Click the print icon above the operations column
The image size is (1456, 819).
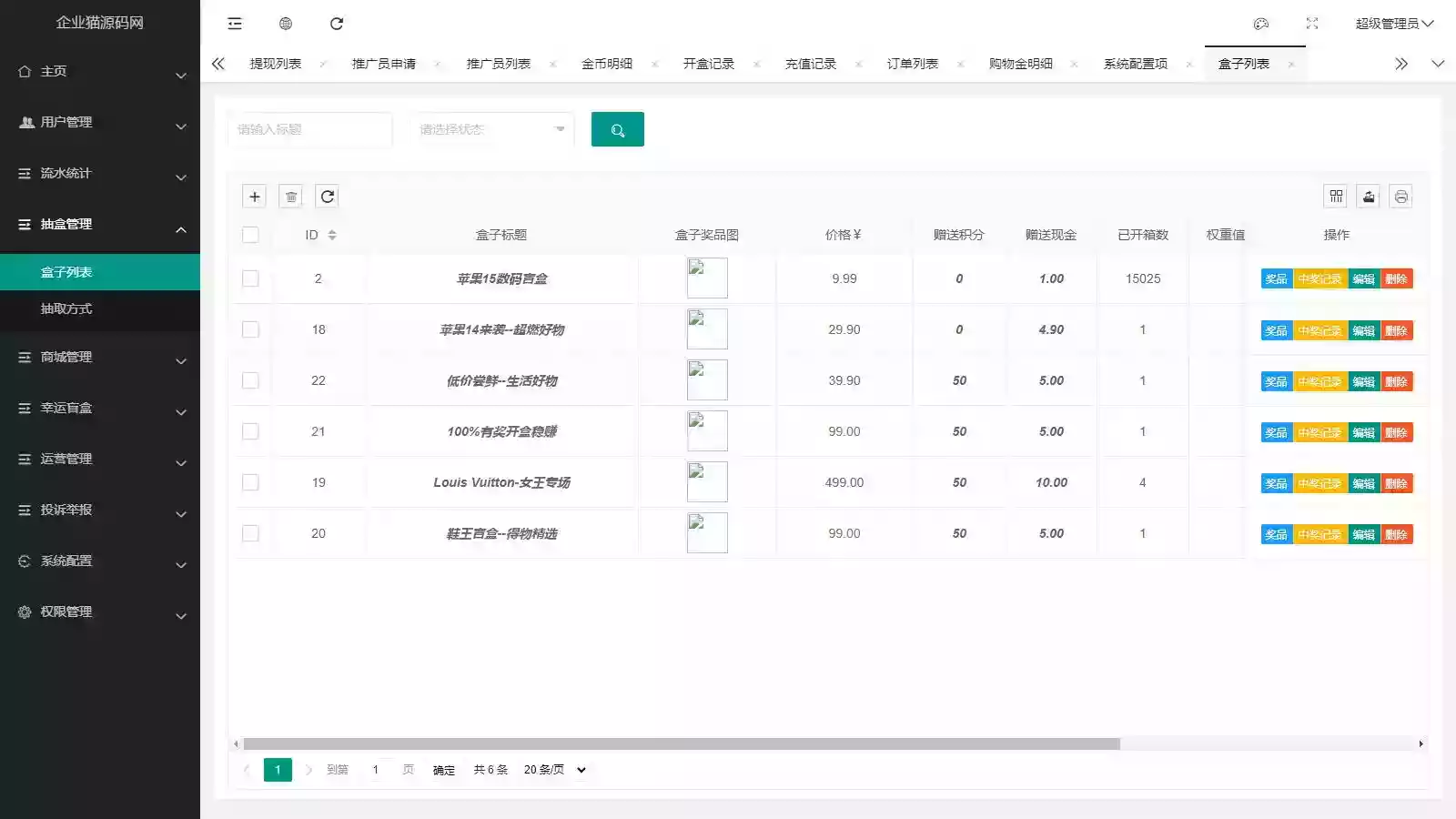click(x=1401, y=196)
